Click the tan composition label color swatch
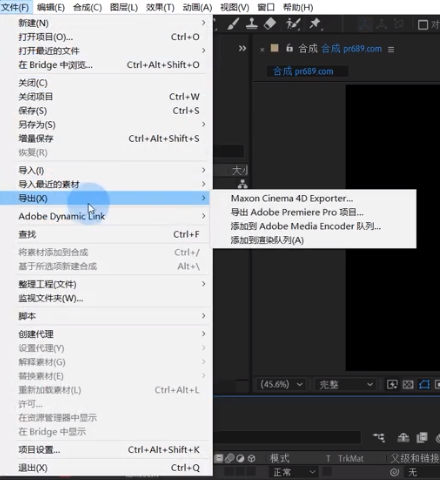The image size is (440, 480). pos(274,48)
